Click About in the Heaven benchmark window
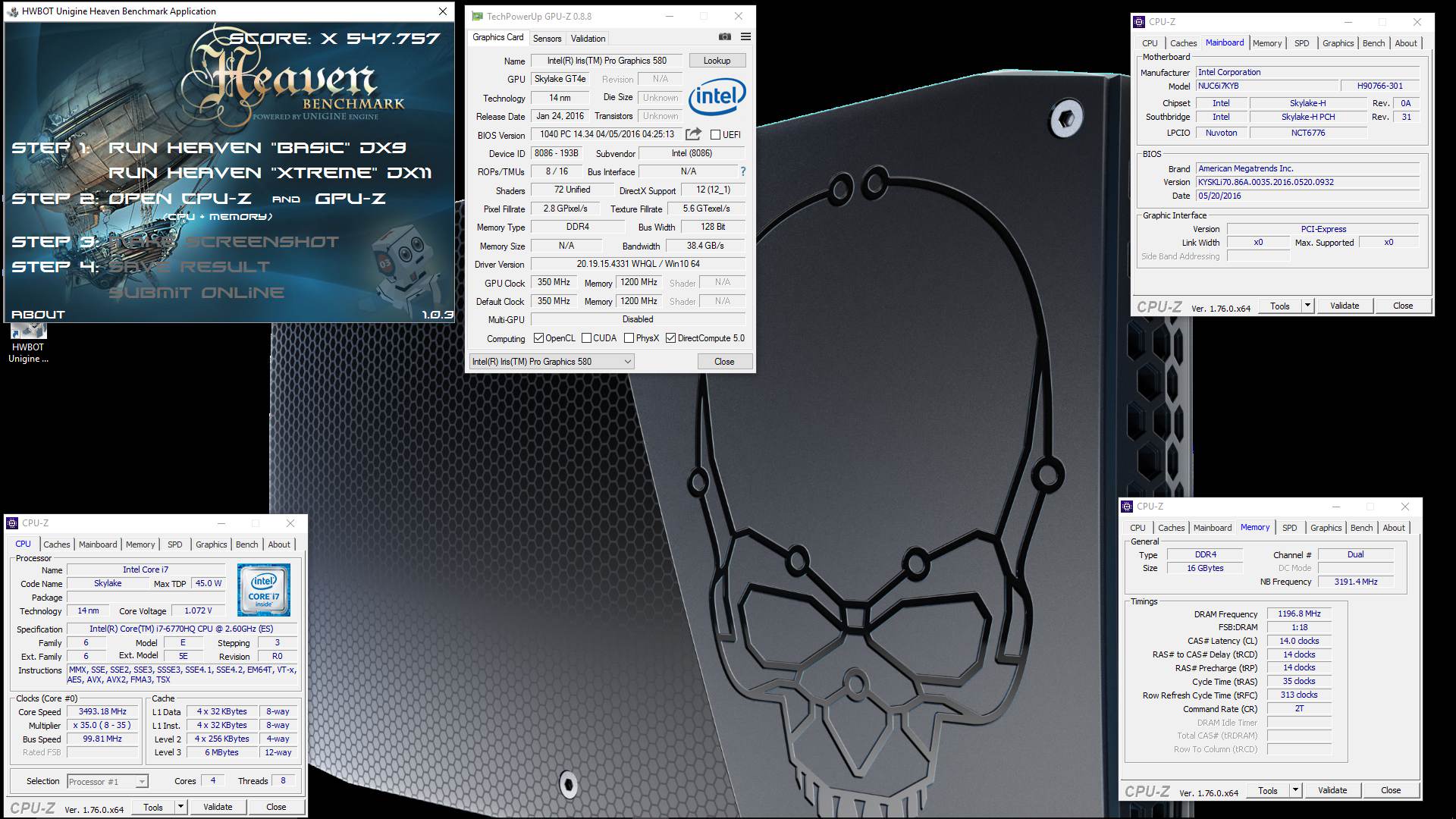This screenshot has width=1456, height=819. click(x=38, y=315)
